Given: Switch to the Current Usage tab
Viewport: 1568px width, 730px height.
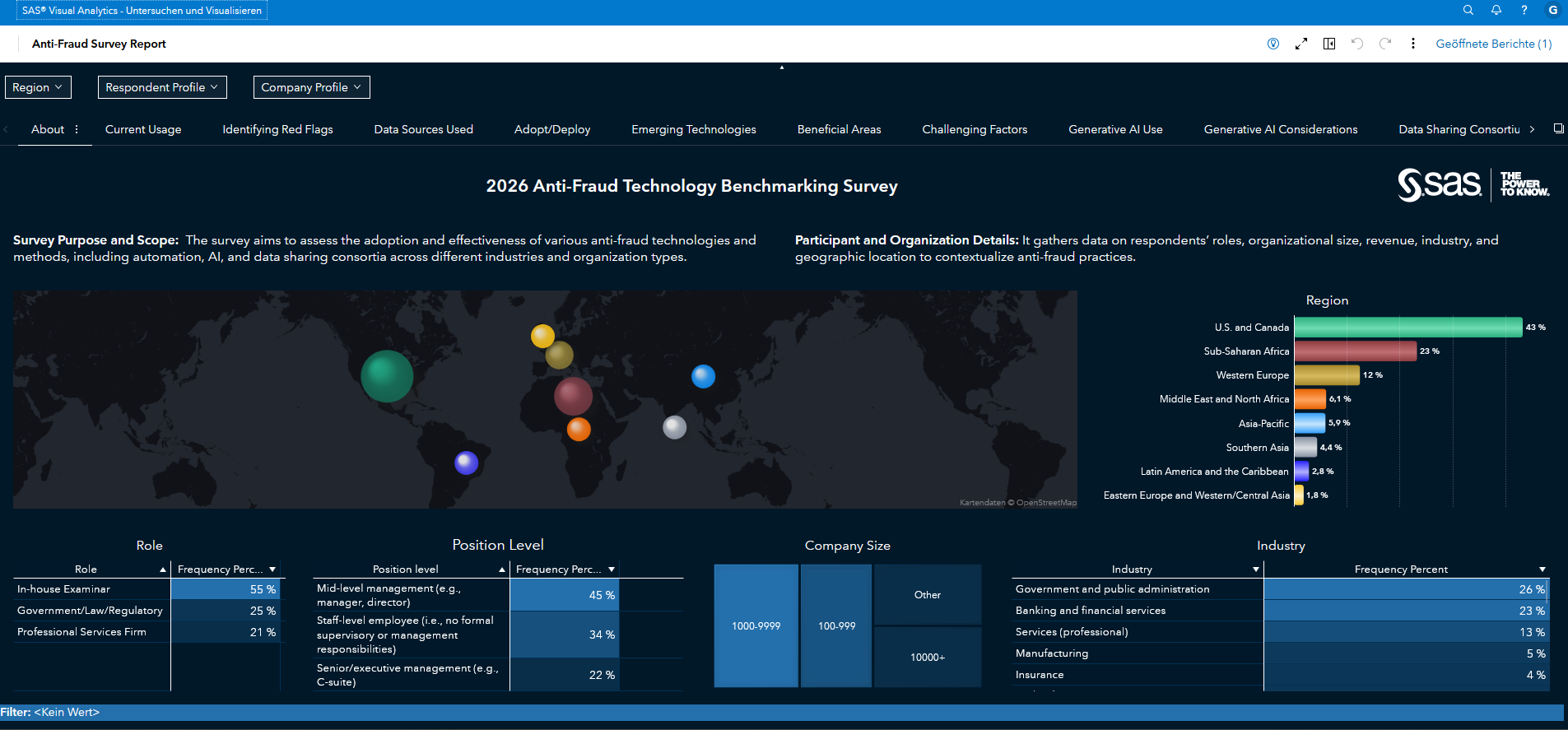Looking at the screenshot, I should [x=143, y=129].
